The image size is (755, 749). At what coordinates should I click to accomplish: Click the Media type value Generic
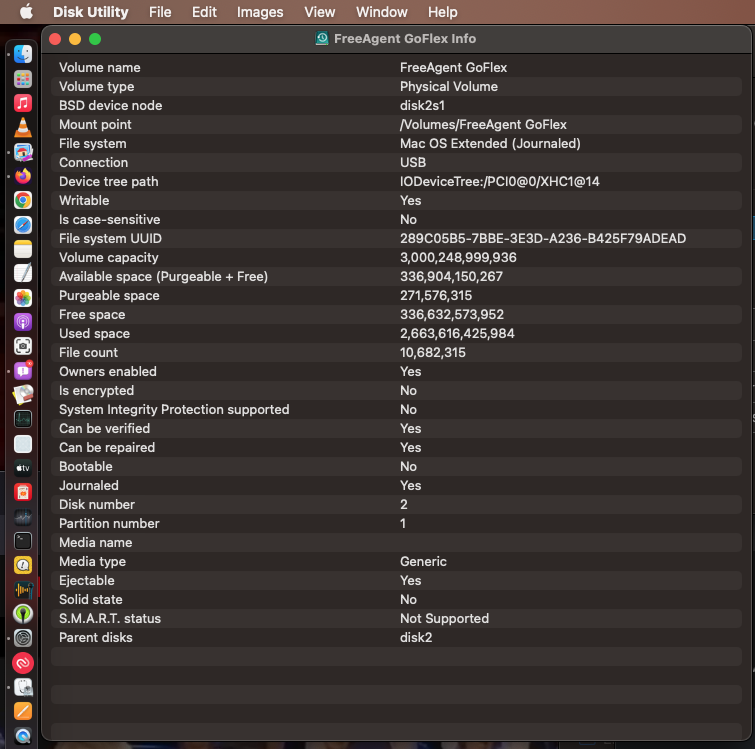point(423,562)
